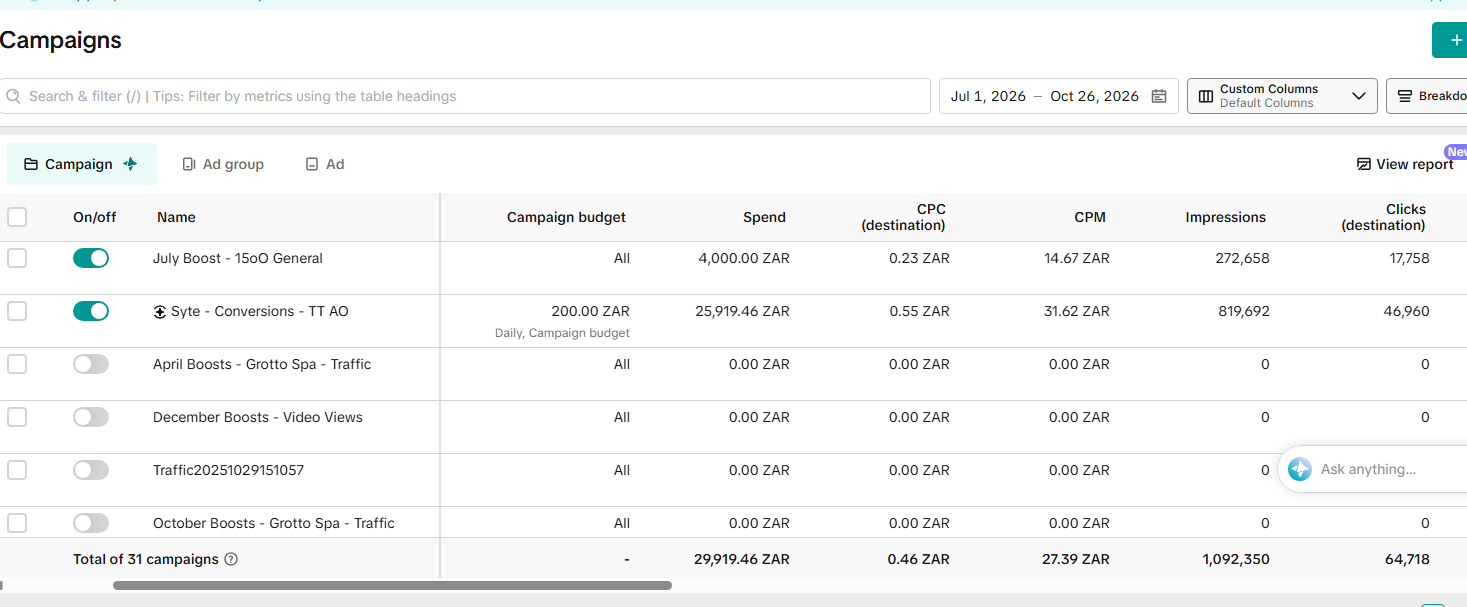Click the 0.23 ZAR CPC value
This screenshot has height=607, width=1467.
click(x=919, y=258)
